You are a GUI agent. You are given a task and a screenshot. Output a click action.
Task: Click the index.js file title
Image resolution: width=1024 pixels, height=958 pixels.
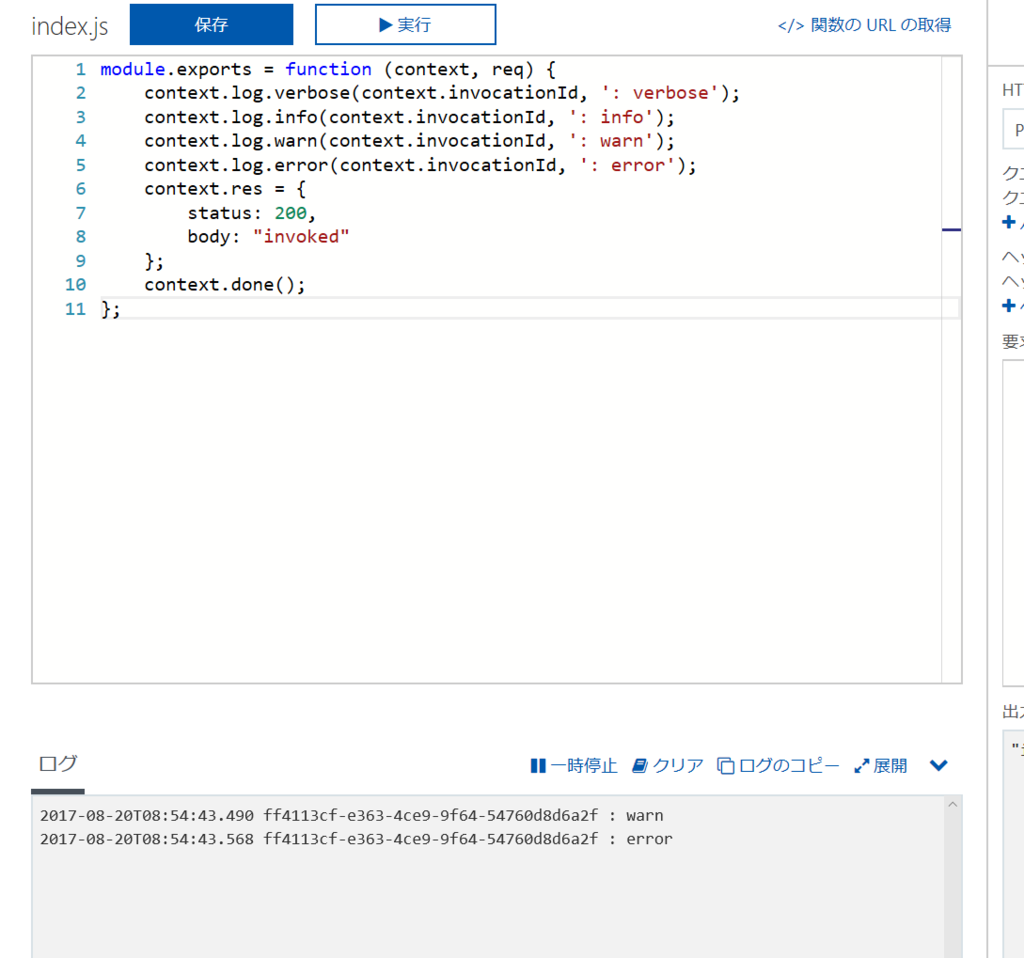tap(70, 26)
